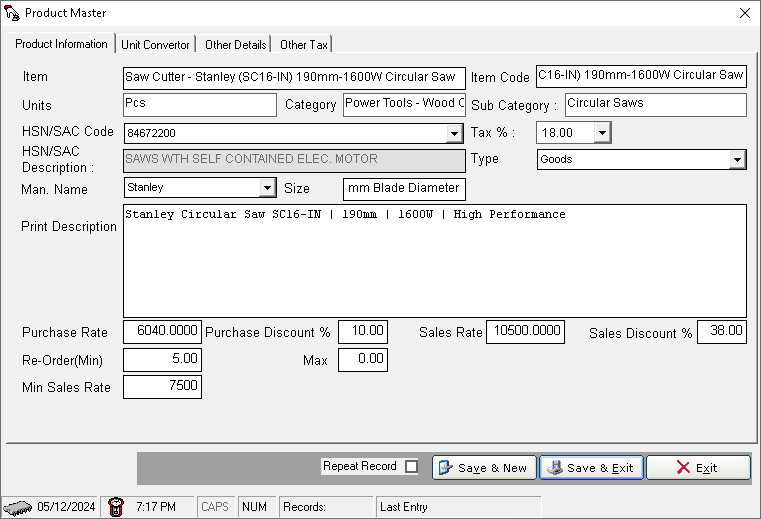Click the alarm clock icon beside the time
Image resolution: width=761 pixels, height=519 pixels.
[x=116, y=507]
